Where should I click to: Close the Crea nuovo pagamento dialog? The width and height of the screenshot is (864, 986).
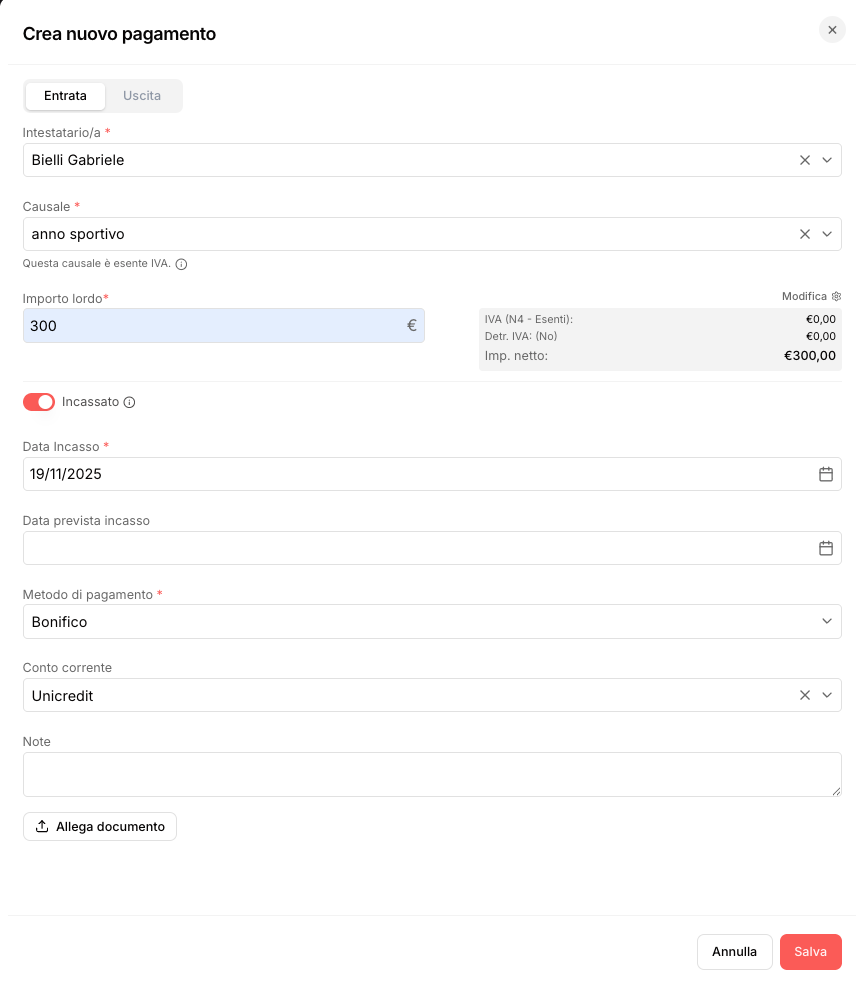point(832,30)
